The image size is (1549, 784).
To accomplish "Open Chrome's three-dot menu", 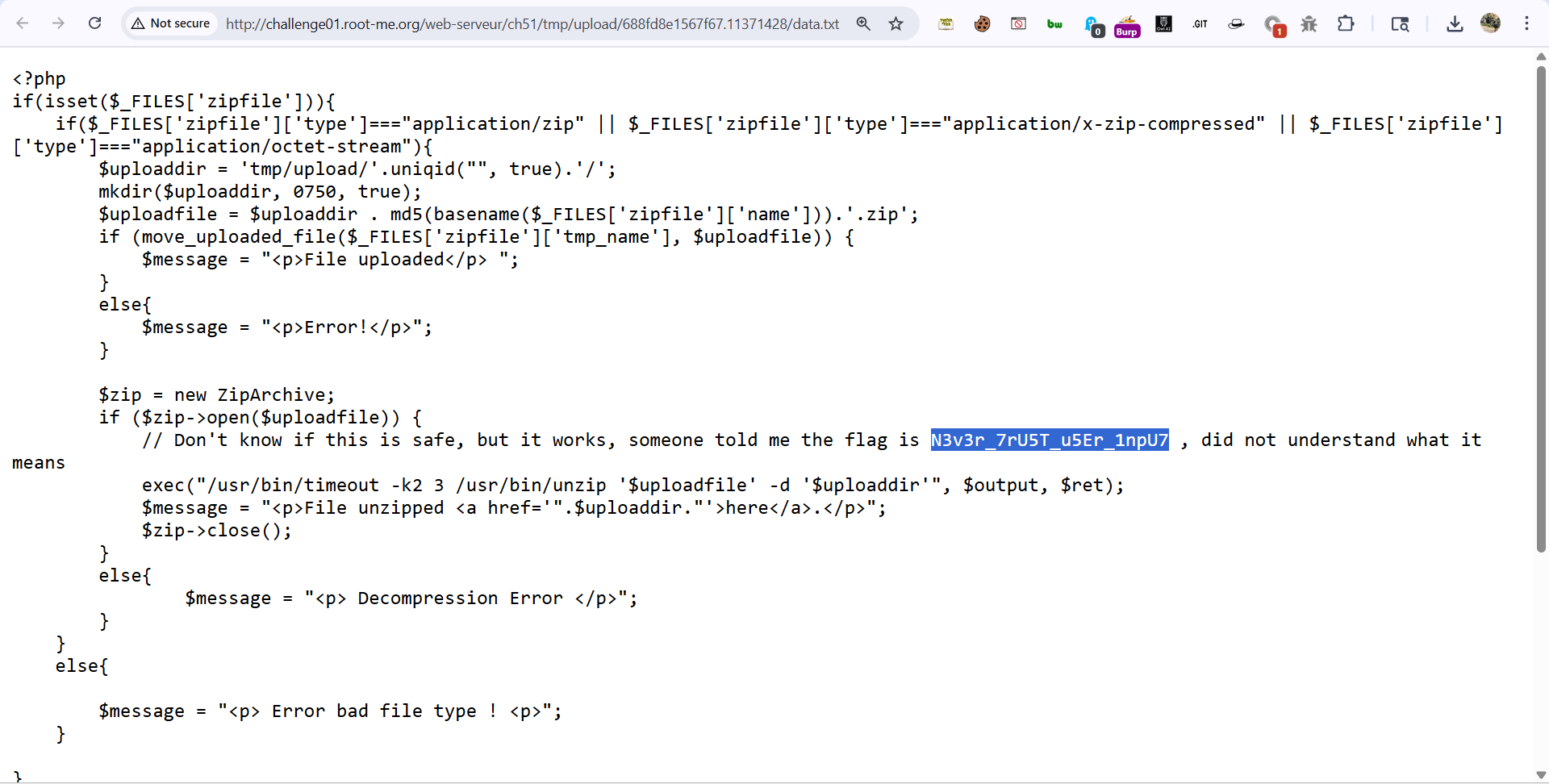I will 1526,23.
